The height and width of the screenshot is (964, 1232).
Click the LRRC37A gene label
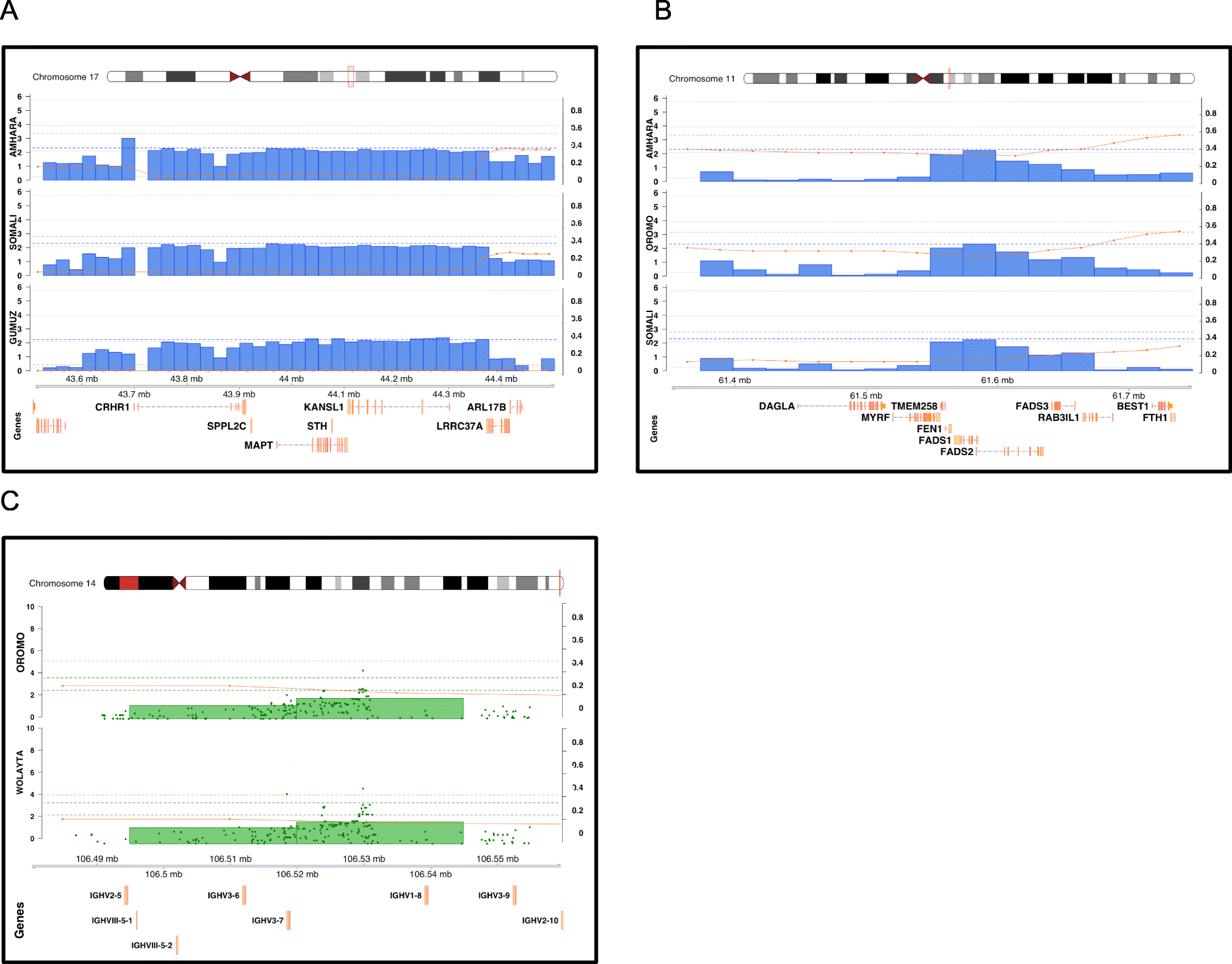pyautogui.click(x=459, y=426)
